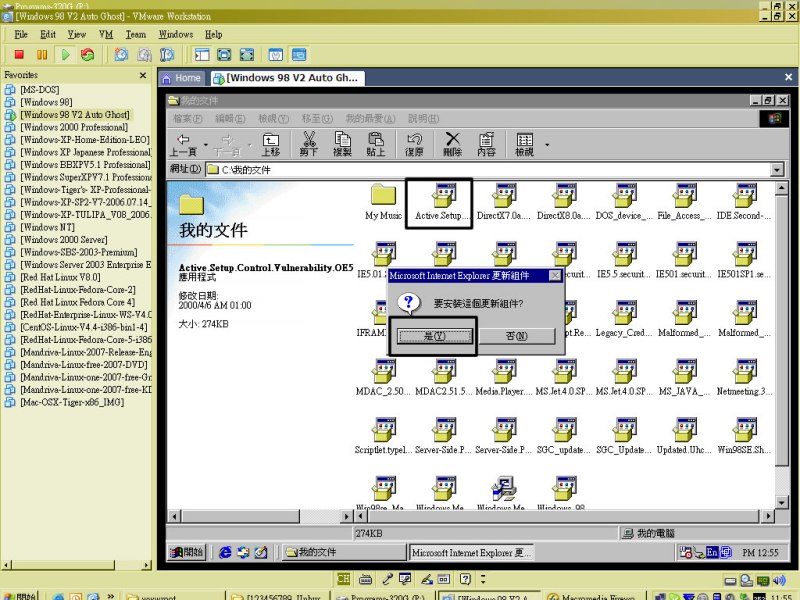Open the address bar dropdown arrow
The width and height of the screenshot is (800, 600).
coord(777,169)
